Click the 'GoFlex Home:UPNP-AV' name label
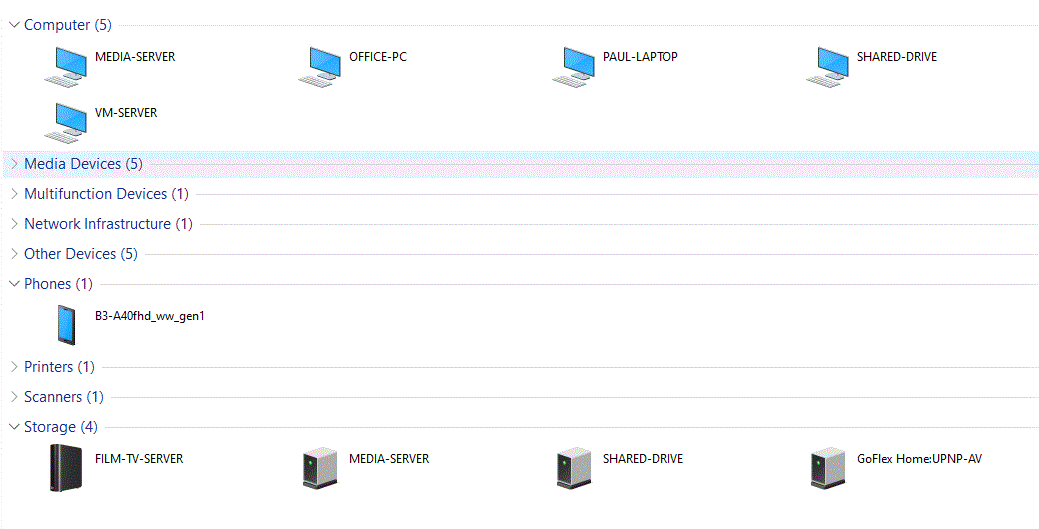 [919, 459]
